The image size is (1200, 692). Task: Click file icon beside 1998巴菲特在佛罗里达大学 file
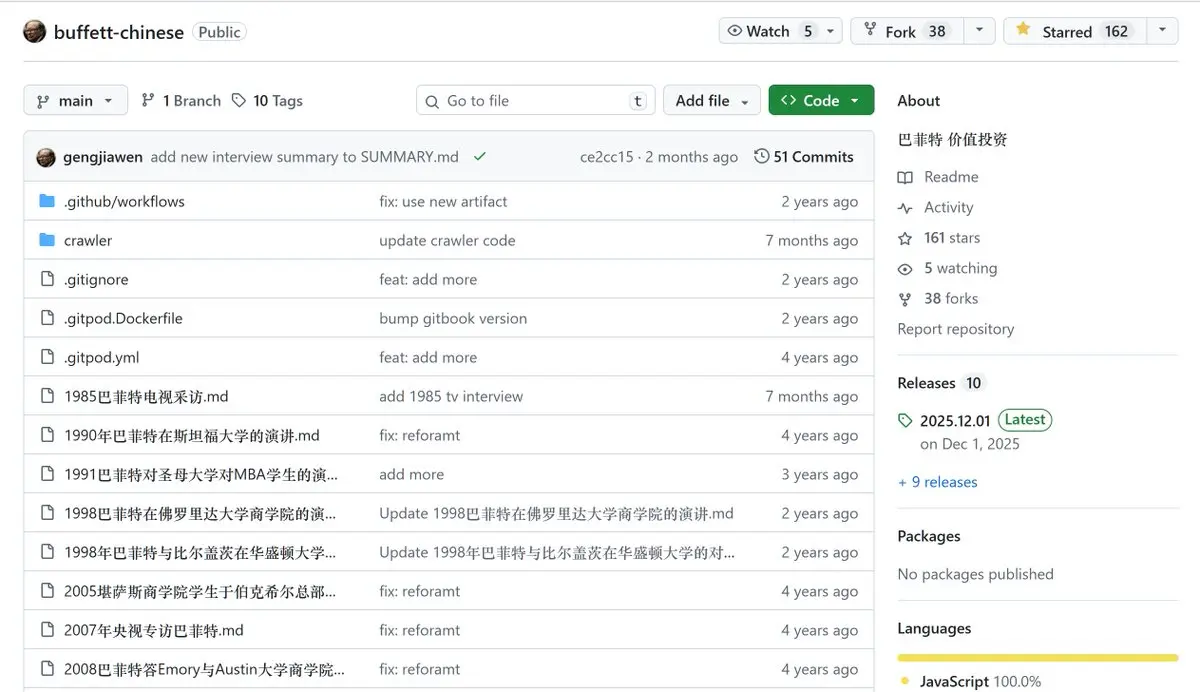47,513
